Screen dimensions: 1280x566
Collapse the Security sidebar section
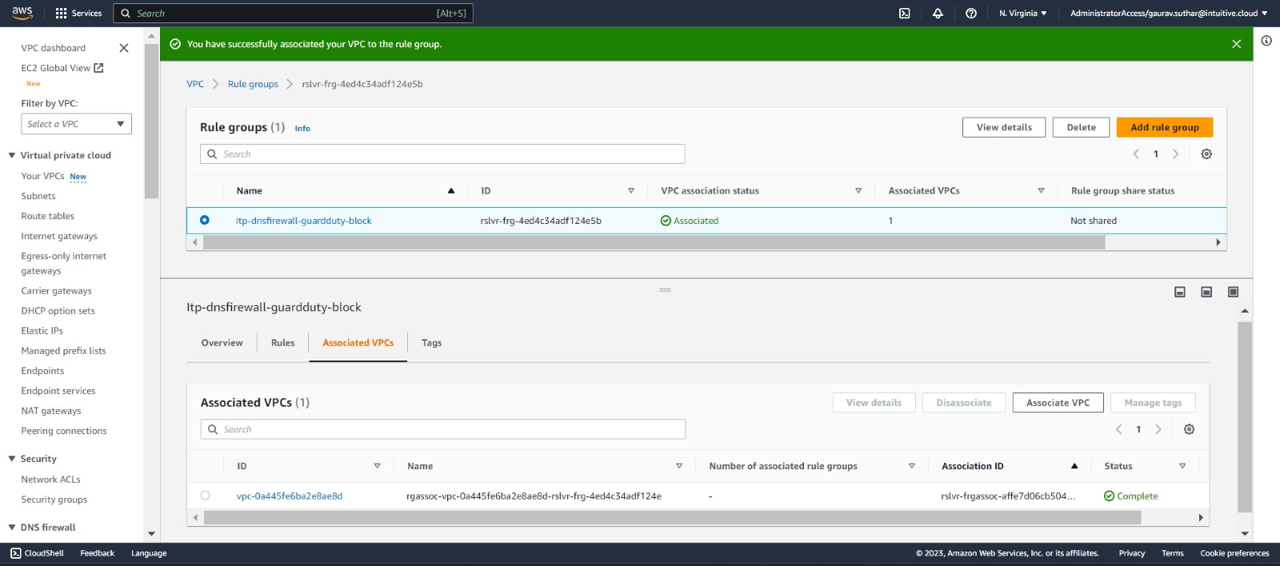pos(12,459)
